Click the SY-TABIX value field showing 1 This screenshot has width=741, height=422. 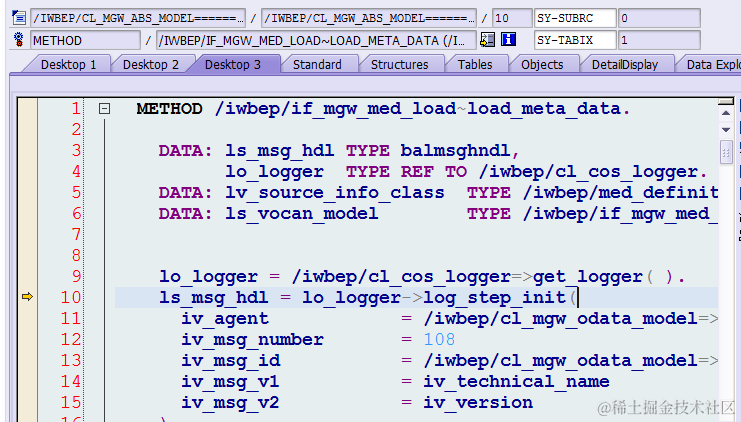coord(659,40)
